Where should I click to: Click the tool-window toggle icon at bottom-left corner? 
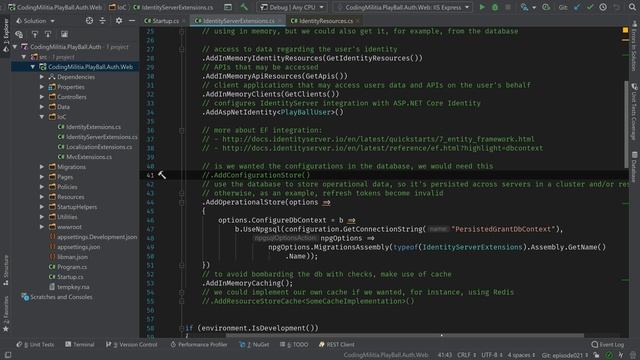(8, 355)
